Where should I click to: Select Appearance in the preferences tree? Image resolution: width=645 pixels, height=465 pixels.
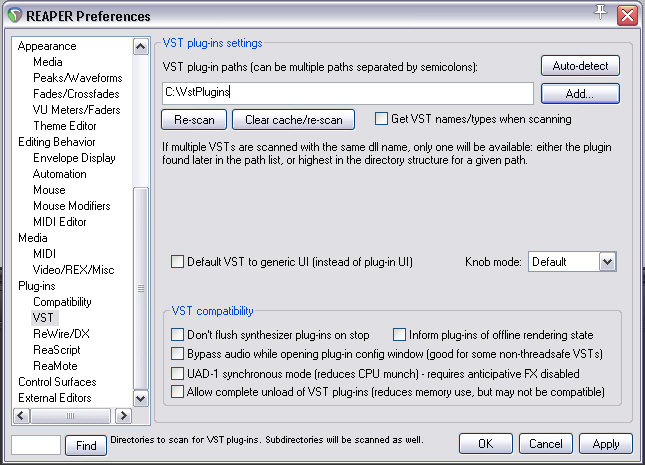pyautogui.click(x=47, y=46)
